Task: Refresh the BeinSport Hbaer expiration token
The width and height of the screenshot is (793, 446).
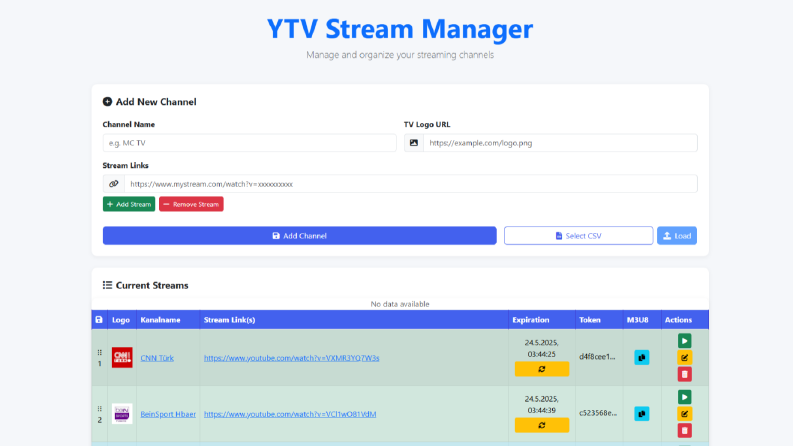Action: pyautogui.click(x=542, y=425)
